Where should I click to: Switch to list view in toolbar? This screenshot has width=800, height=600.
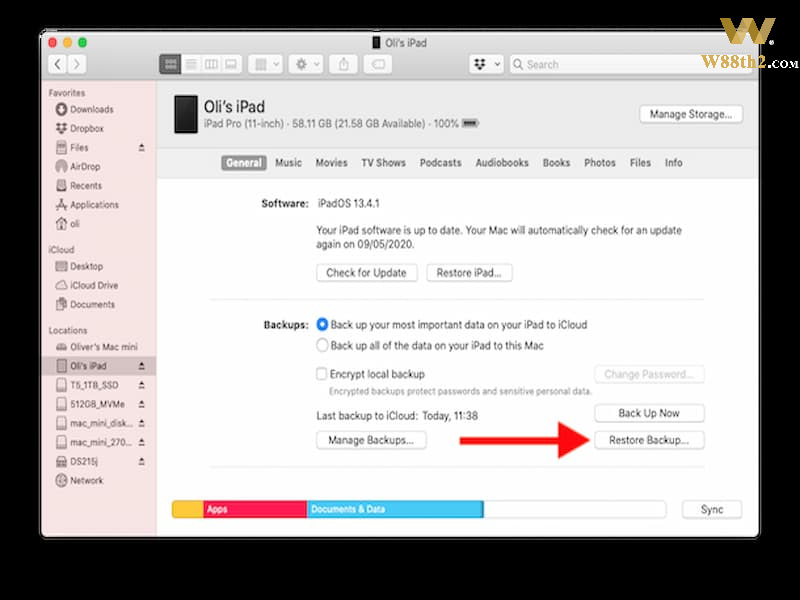pyautogui.click(x=191, y=64)
